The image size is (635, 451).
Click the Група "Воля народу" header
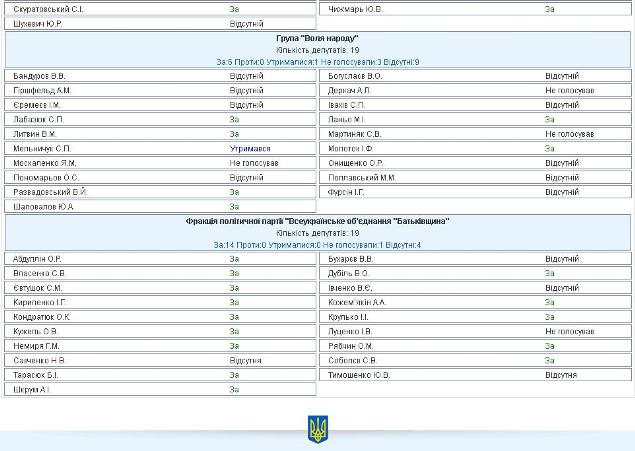click(x=317, y=38)
